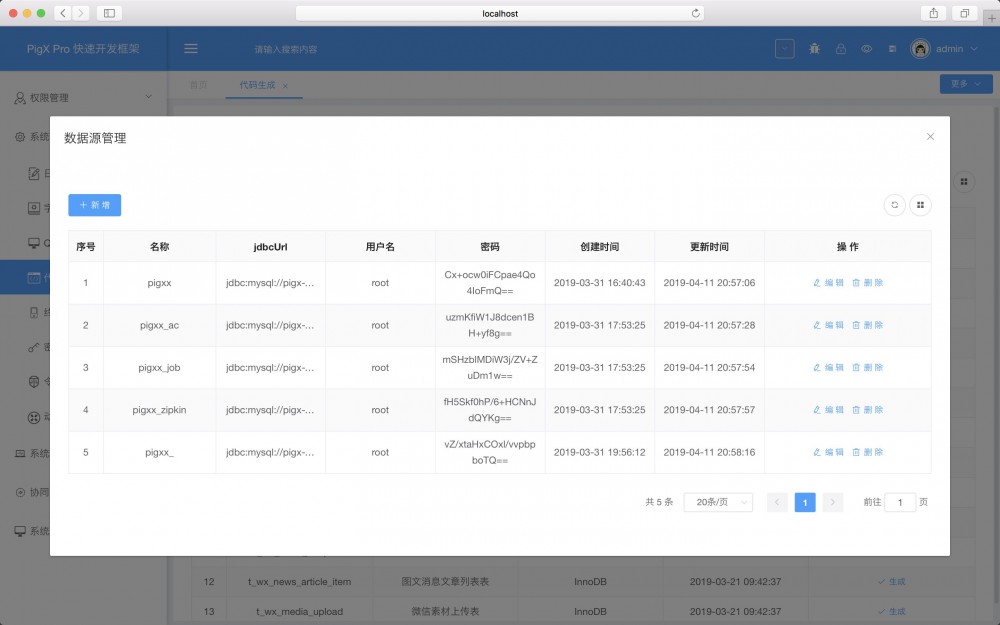The width and height of the screenshot is (1000, 625).
Task: Delete the pigxx_zipkin row
Action: 867,410
